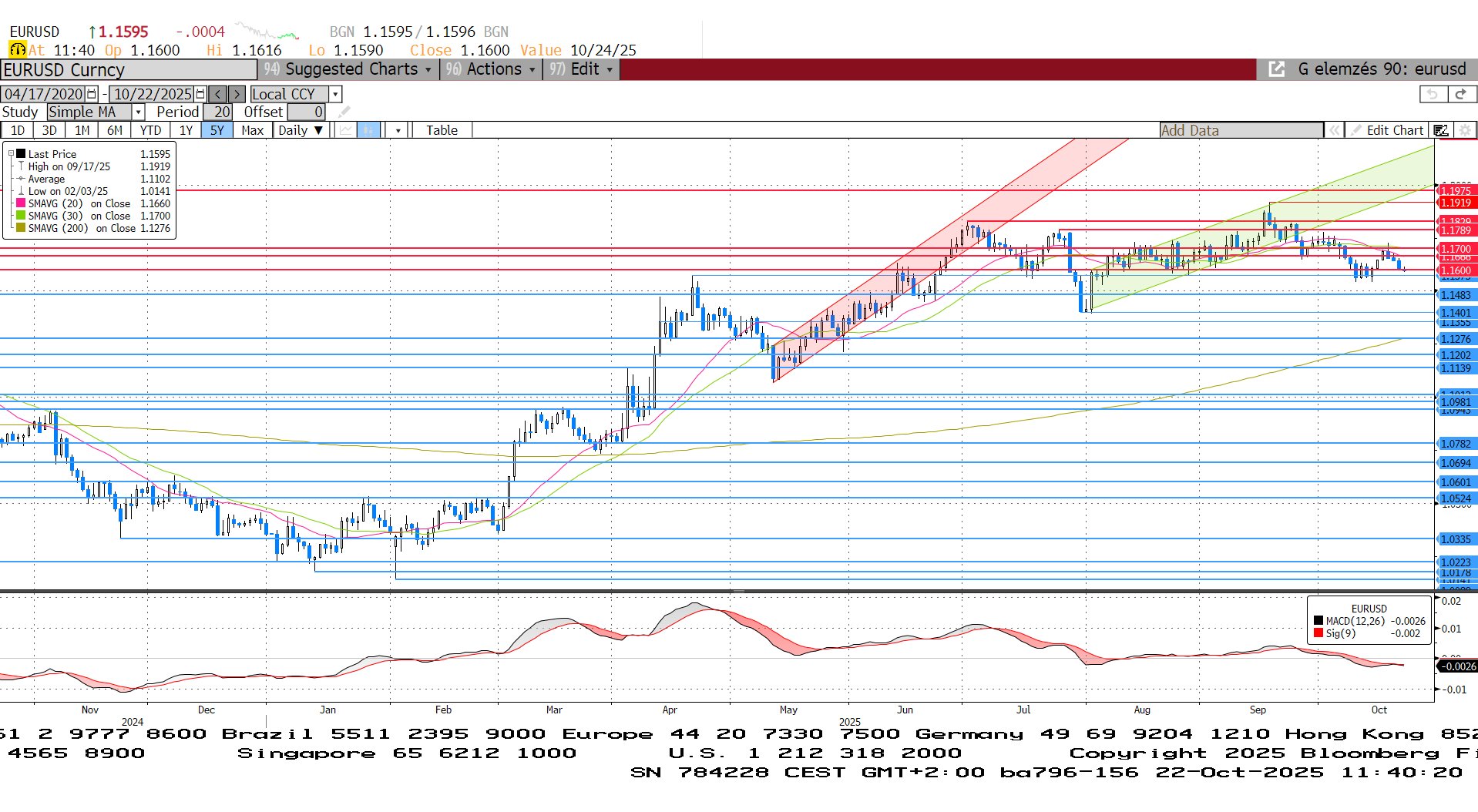Select the YTD time range
Viewport: 1478px width, 812px height.
[150, 130]
